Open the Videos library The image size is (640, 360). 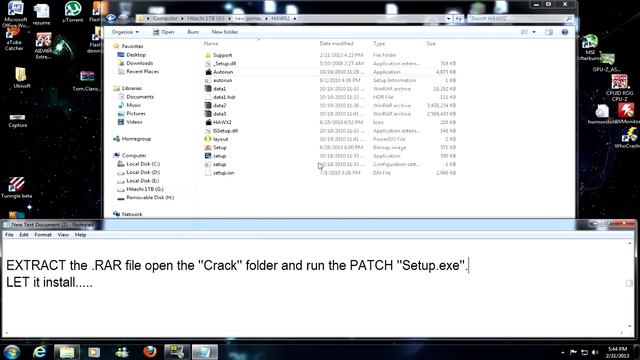click(134, 122)
